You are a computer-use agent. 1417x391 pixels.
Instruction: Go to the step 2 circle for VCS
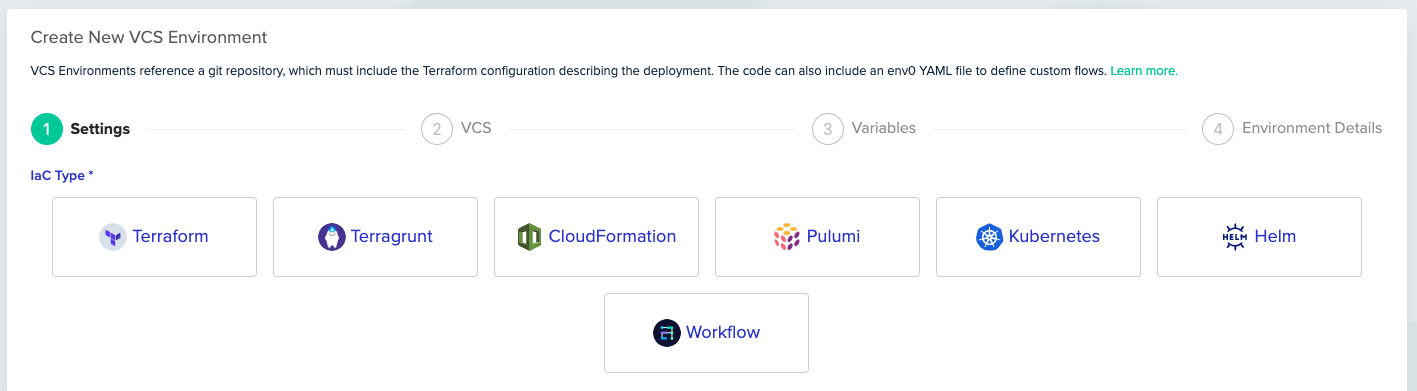[437, 129]
